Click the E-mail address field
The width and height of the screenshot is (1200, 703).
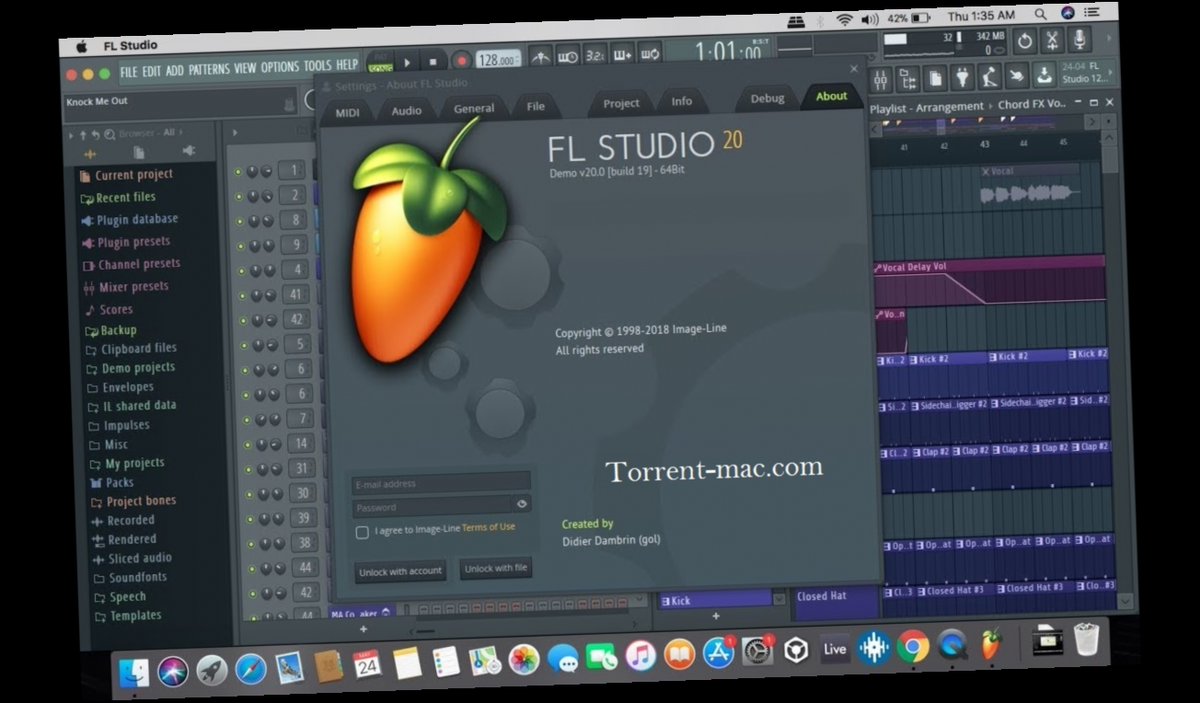[x=440, y=483]
